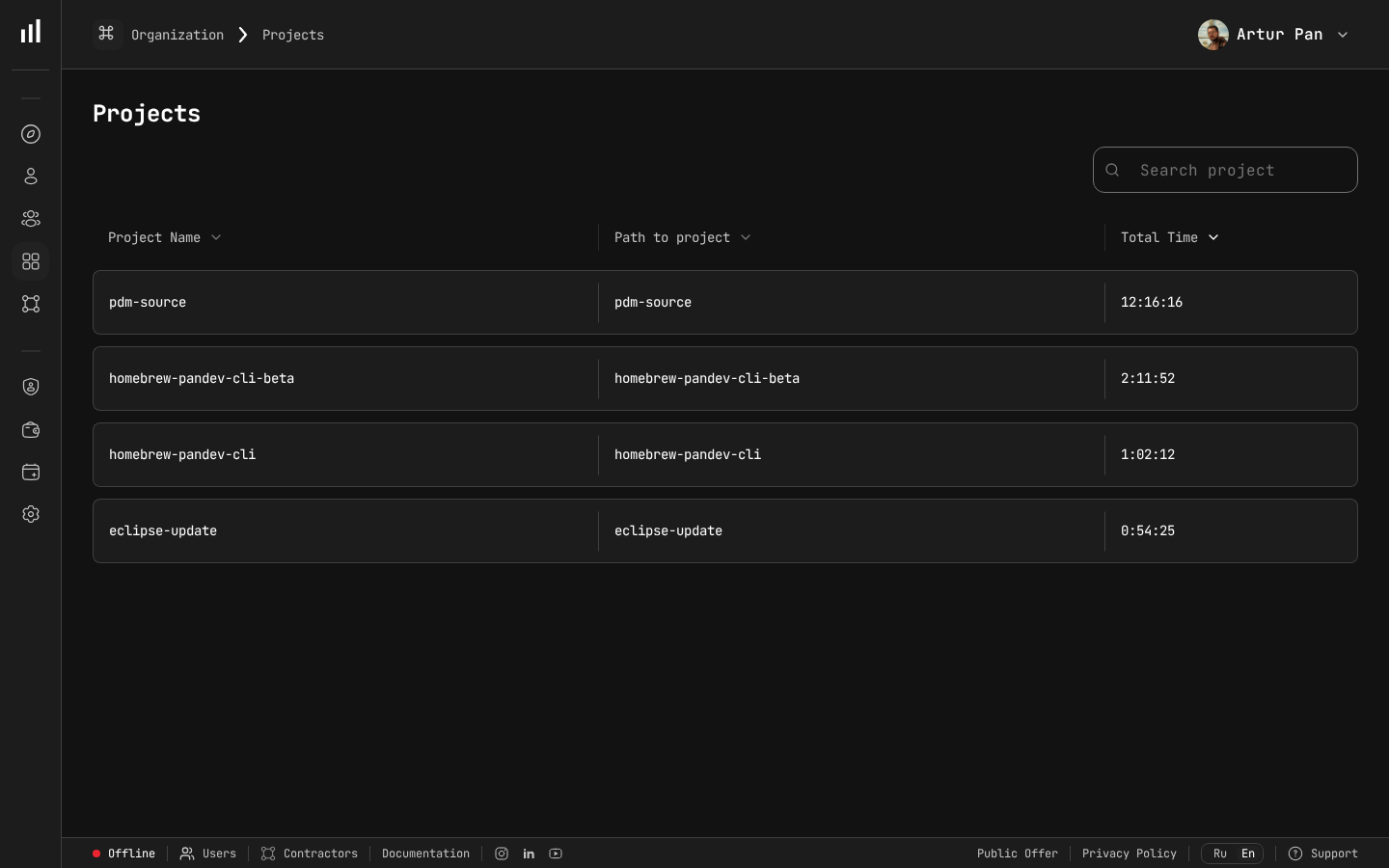Open the Instagram icon in footer
Image resolution: width=1389 pixels, height=868 pixels.
(x=502, y=854)
